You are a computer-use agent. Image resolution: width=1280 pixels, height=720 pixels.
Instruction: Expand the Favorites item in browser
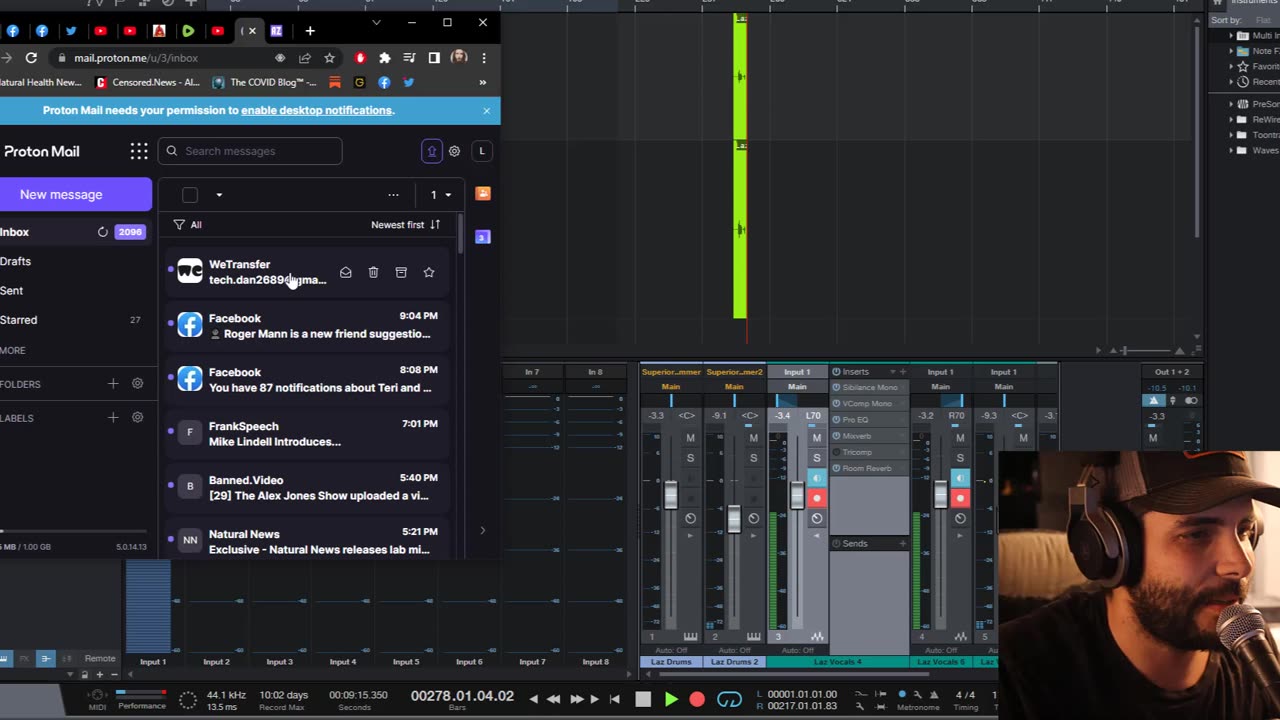point(1232,66)
